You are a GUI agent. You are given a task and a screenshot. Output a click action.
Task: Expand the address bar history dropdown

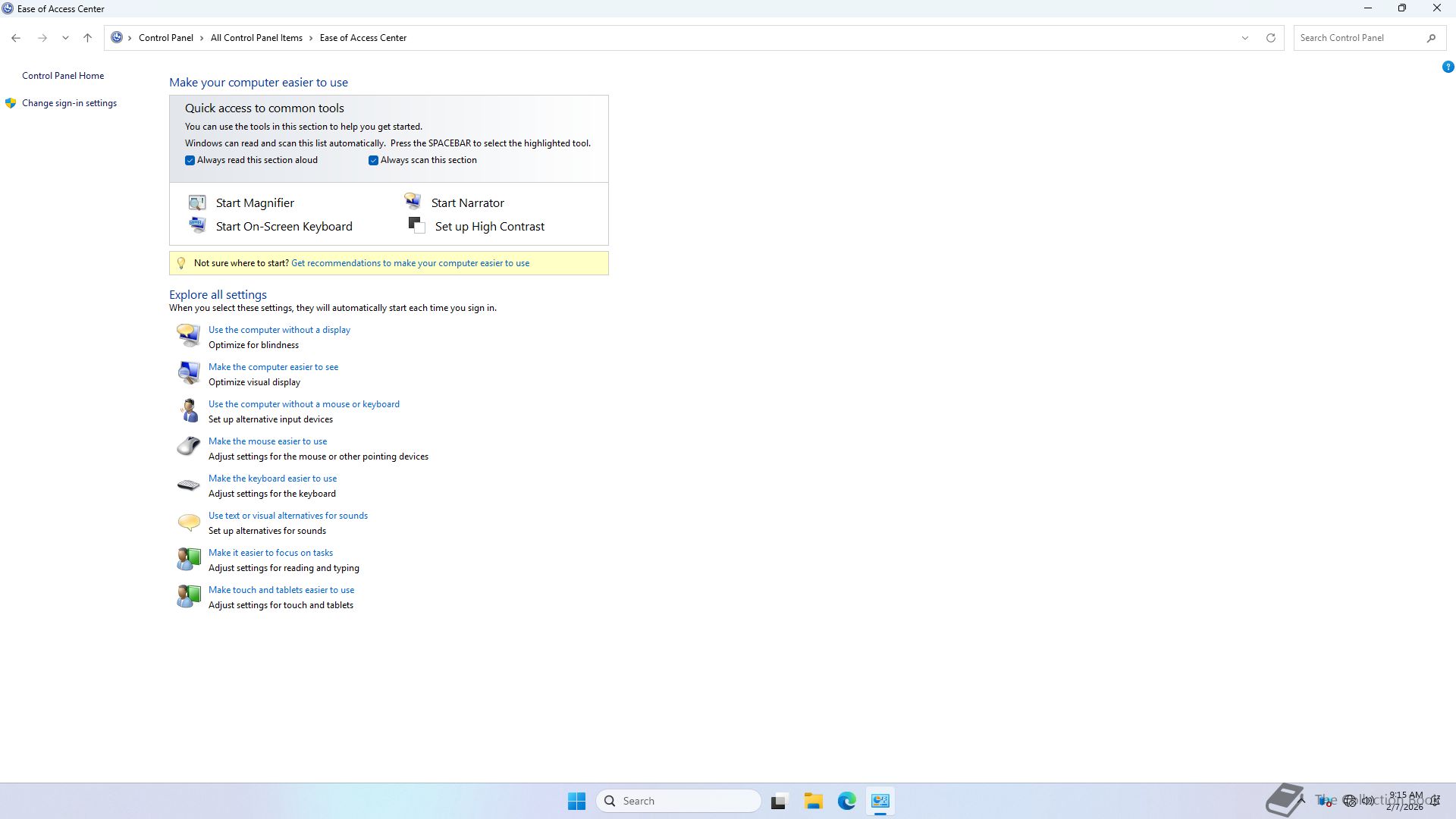point(1244,38)
